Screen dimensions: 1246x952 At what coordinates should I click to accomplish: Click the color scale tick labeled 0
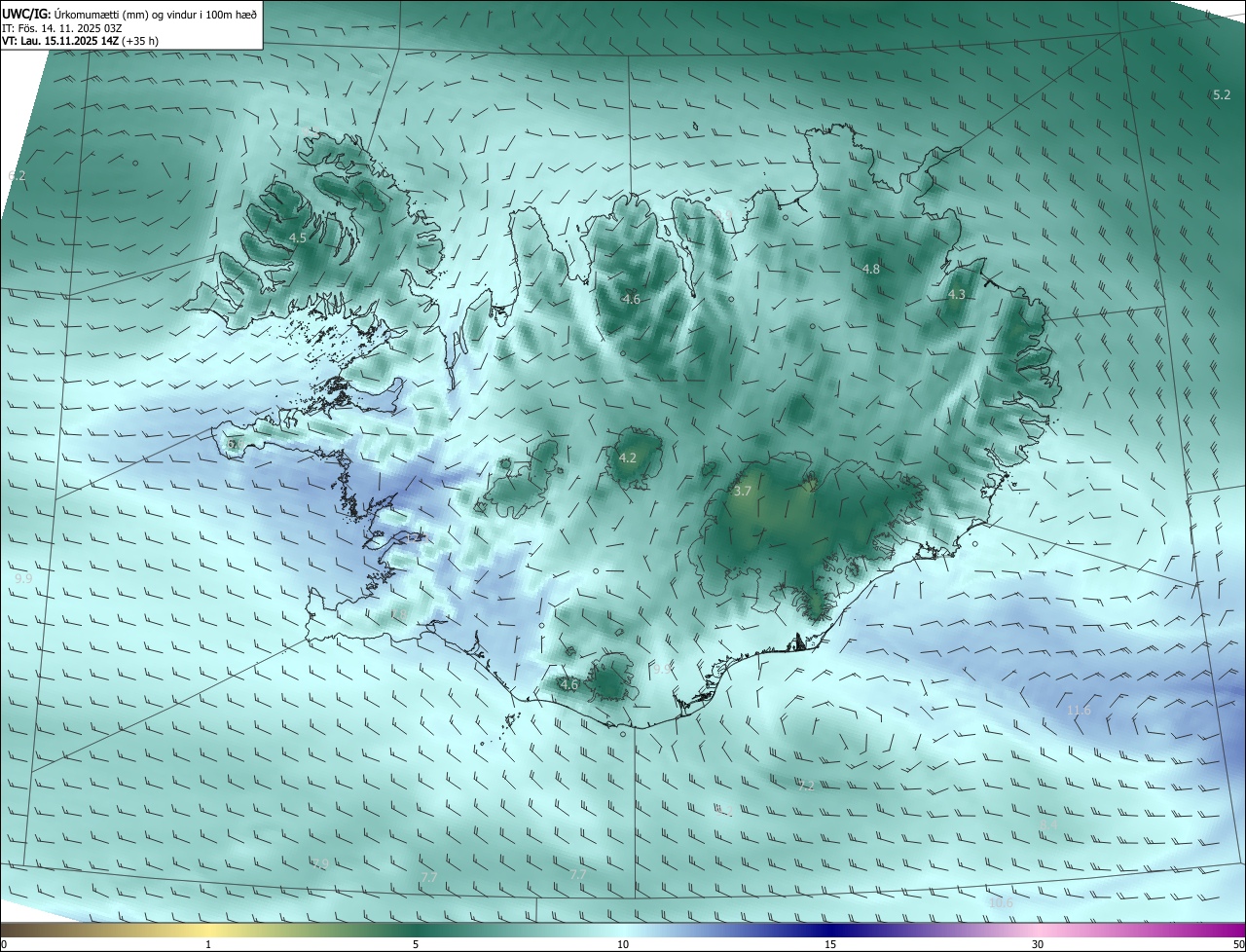4,944
